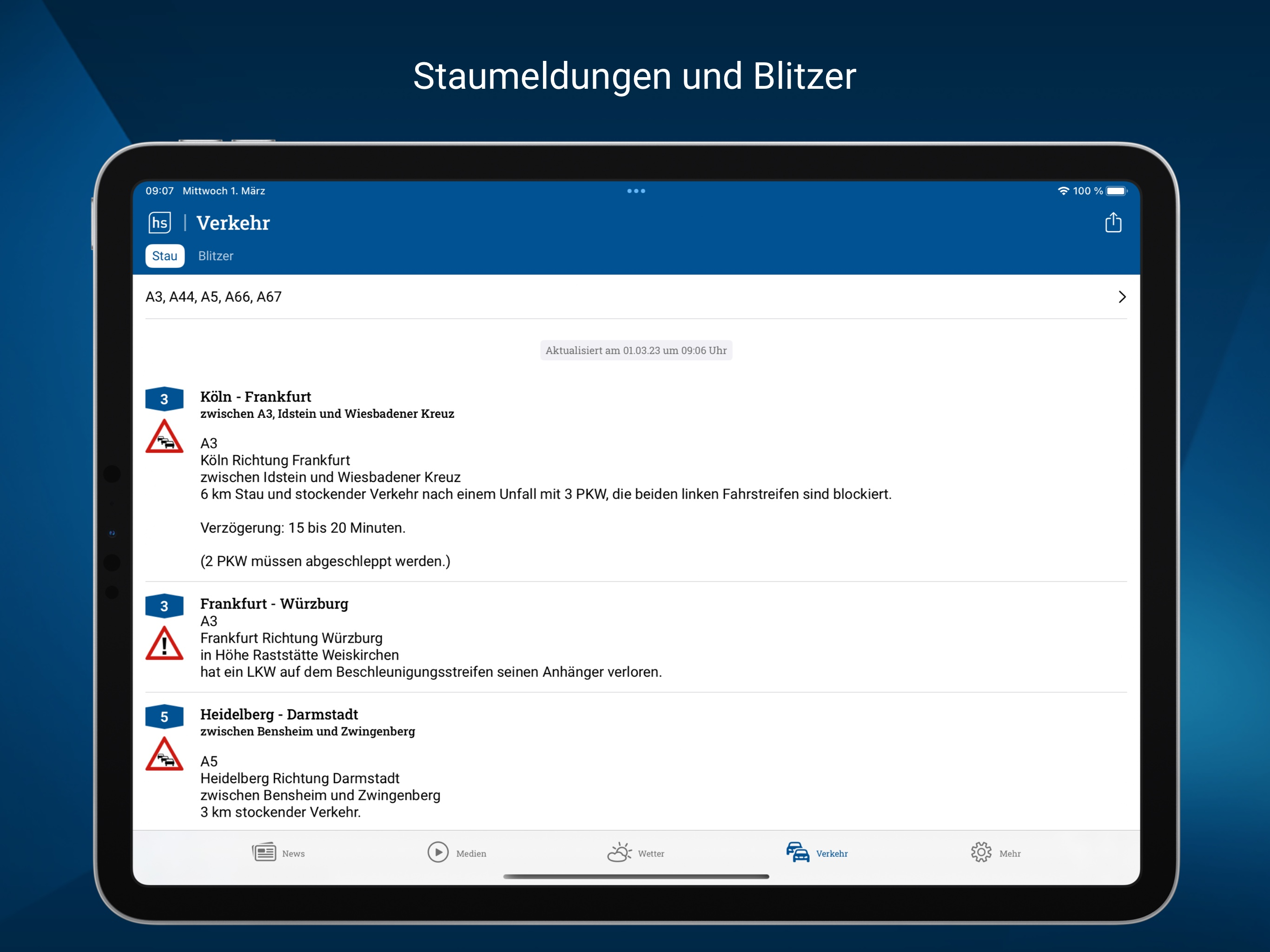Screen dimensions: 1270x952
Task: Tap the A3 sign icon for Frankfurt - Würzburg
Action: pyautogui.click(x=164, y=606)
